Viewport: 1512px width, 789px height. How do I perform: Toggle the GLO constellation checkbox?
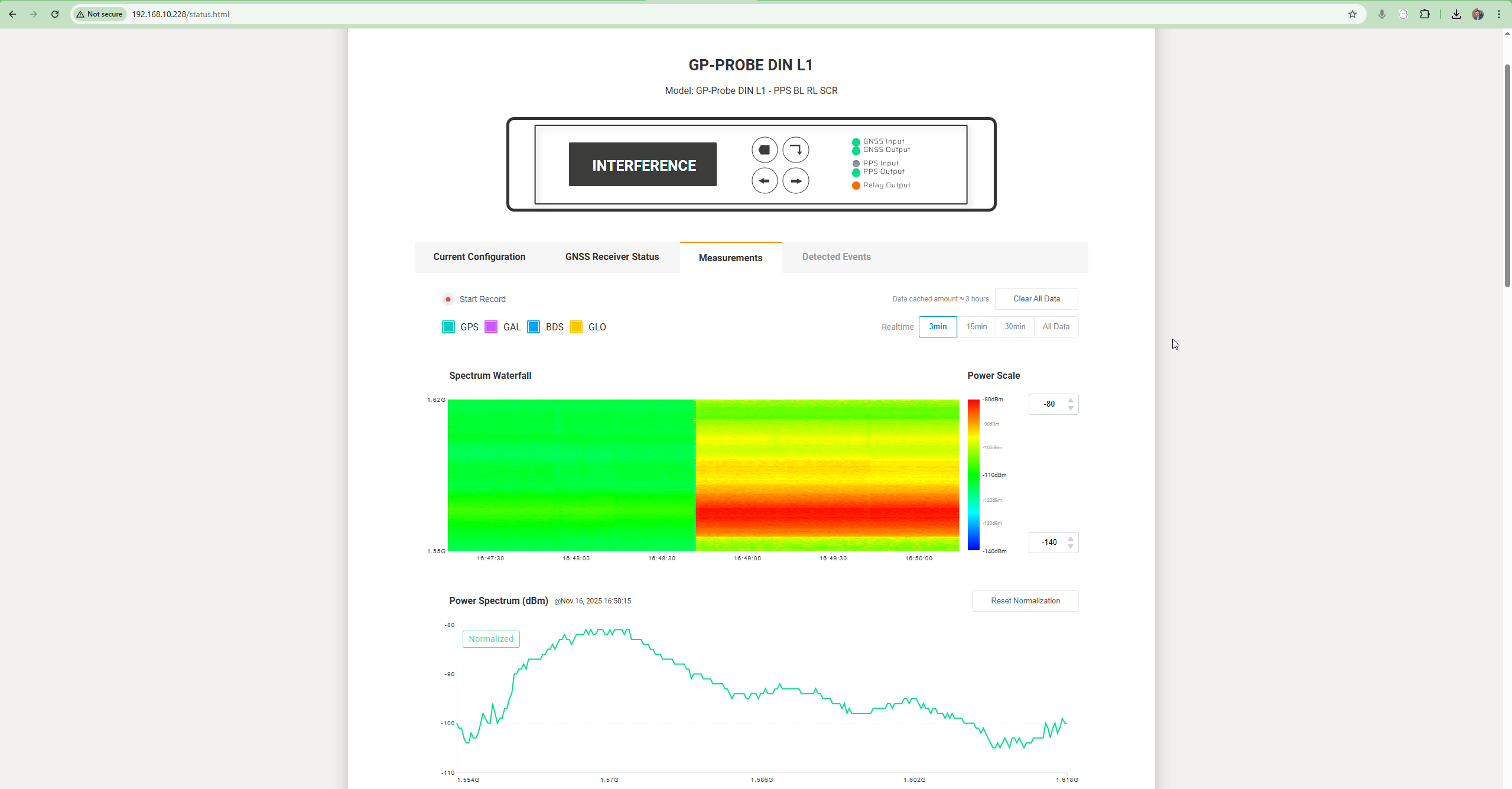pyautogui.click(x=576, y=327)
